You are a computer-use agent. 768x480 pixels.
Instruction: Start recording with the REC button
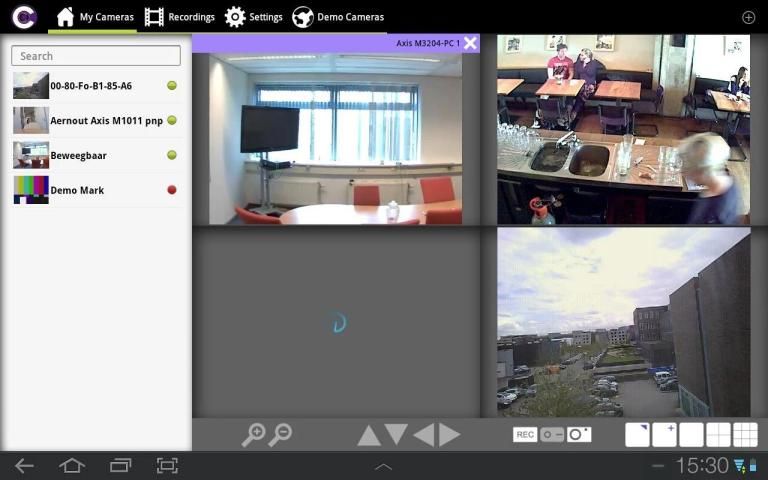(x=525, y=435)
